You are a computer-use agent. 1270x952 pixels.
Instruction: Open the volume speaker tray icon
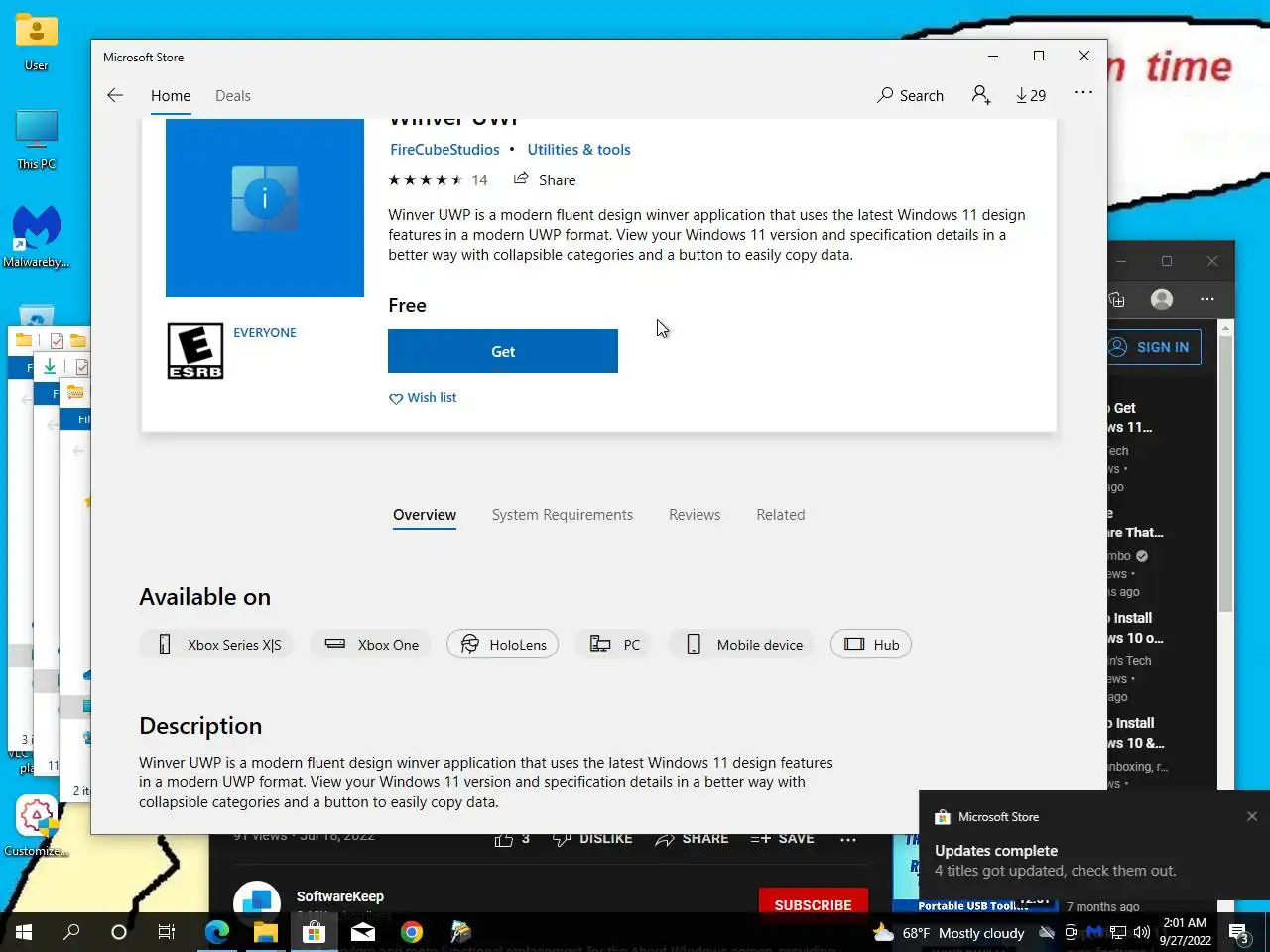[1142, 933]
